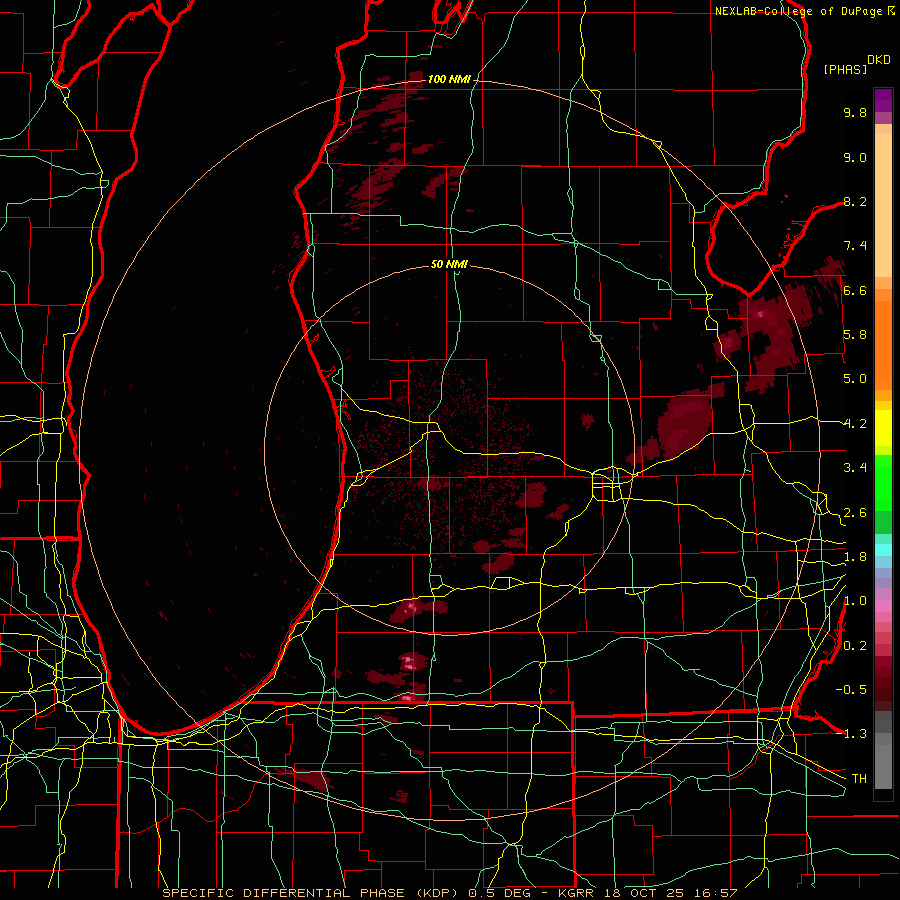Screen dimensions: 900x900
Task: Click the yellow segment of the color bar
Action: [x=883, y=428]
